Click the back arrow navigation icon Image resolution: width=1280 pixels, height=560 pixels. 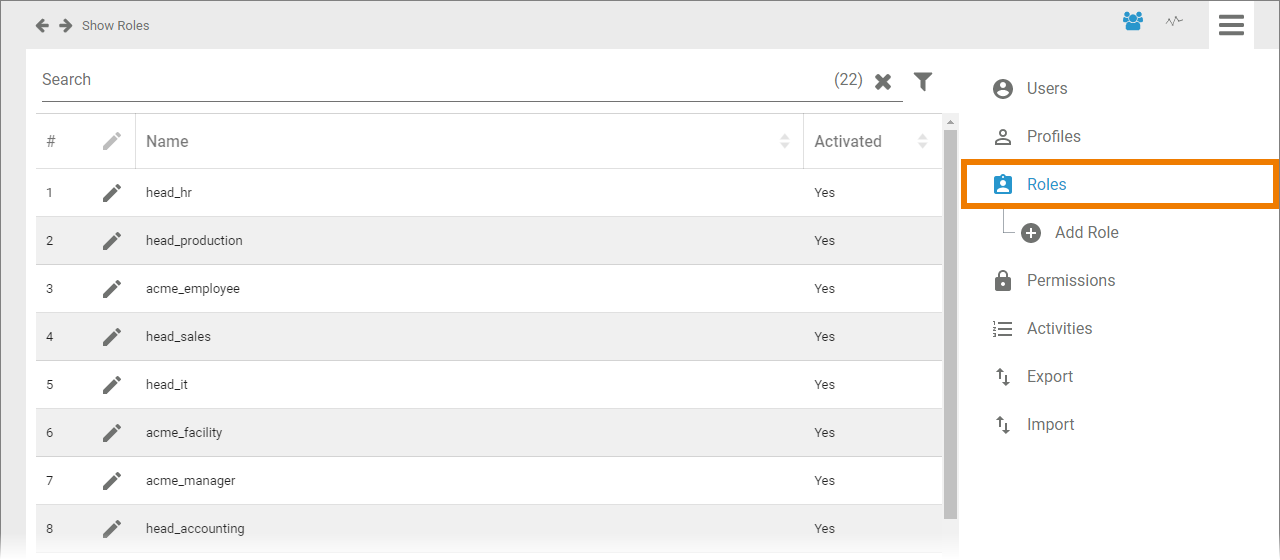[42, 25]
